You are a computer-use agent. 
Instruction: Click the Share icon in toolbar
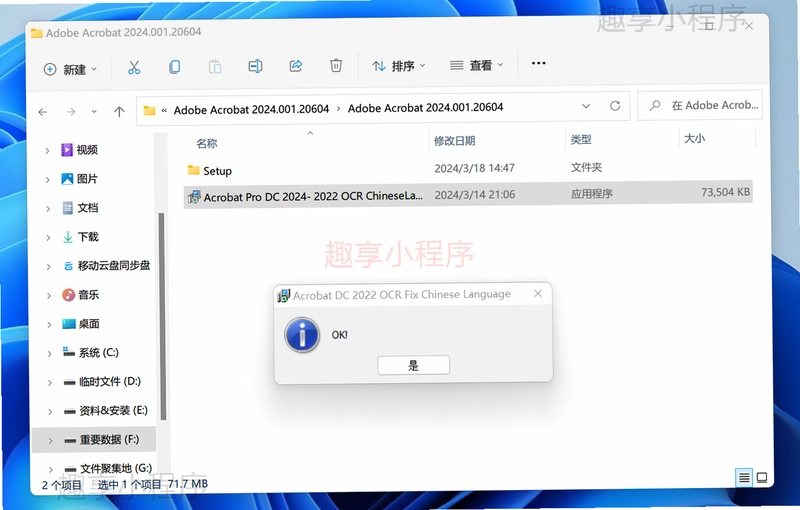click(296, 66)
